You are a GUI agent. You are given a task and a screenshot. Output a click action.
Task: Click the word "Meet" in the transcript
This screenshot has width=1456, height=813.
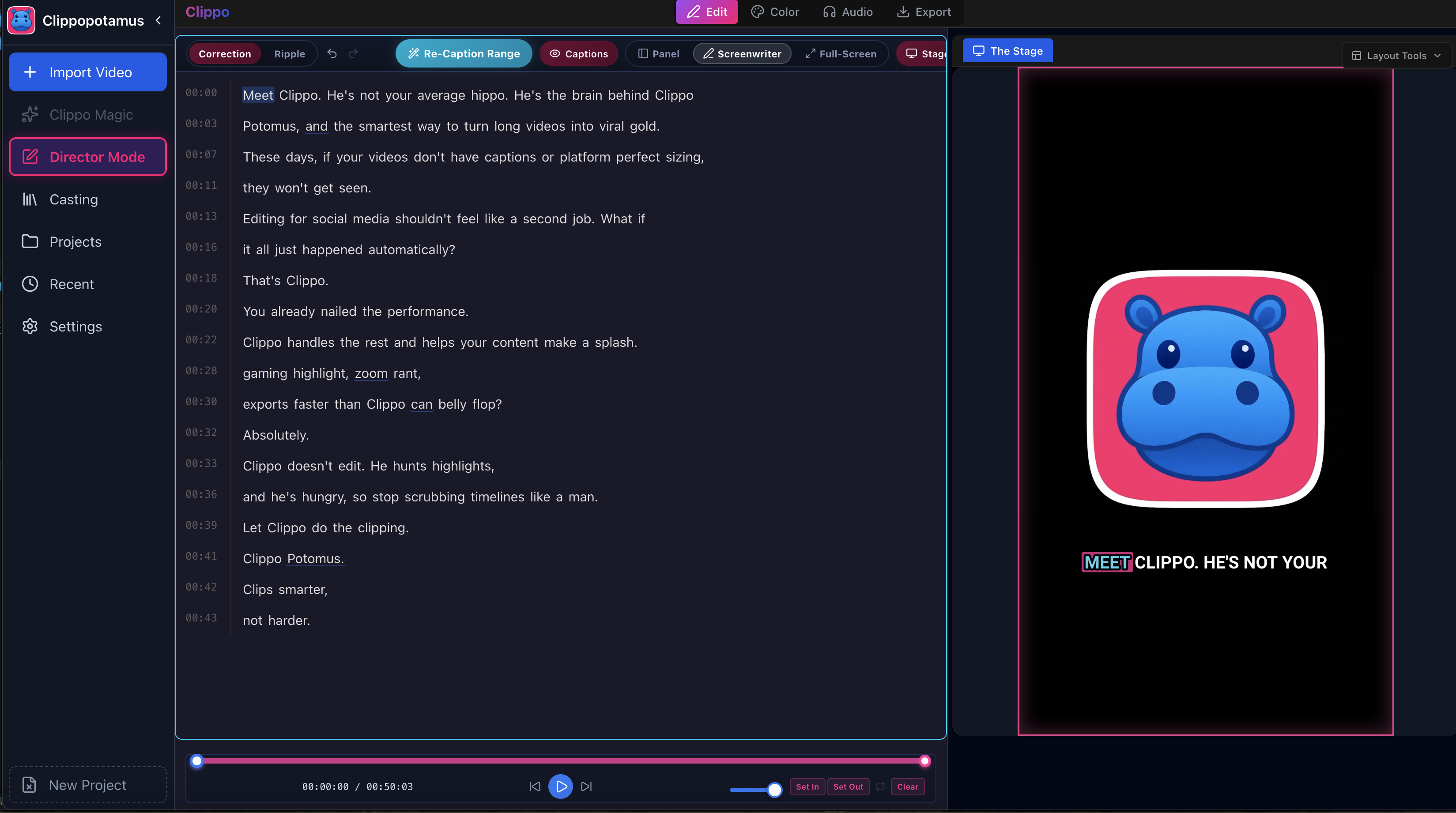click(258, 95)
